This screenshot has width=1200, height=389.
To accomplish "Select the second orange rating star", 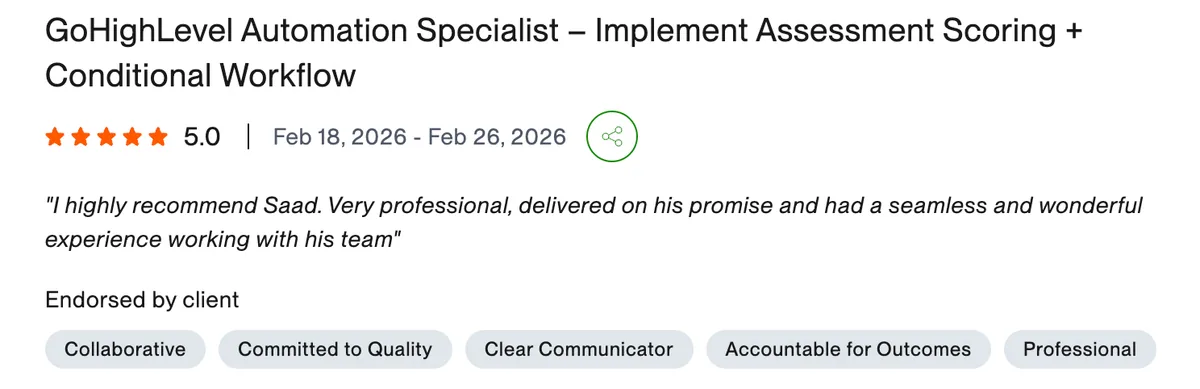I will (x=81, y=137).
